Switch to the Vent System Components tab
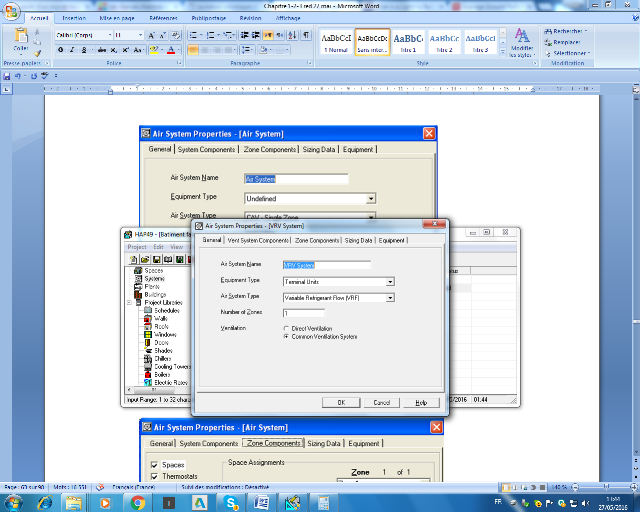This screenshot has height=512, width=640. [x=258, y=240]
